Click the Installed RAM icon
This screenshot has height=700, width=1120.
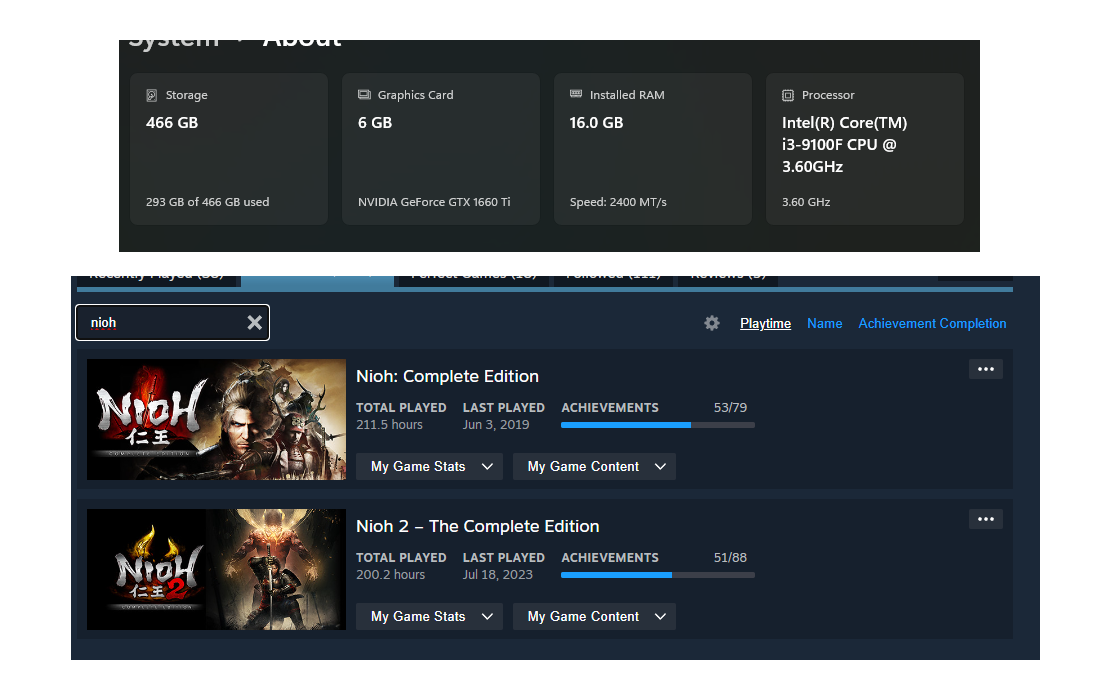tap(576, 94)
